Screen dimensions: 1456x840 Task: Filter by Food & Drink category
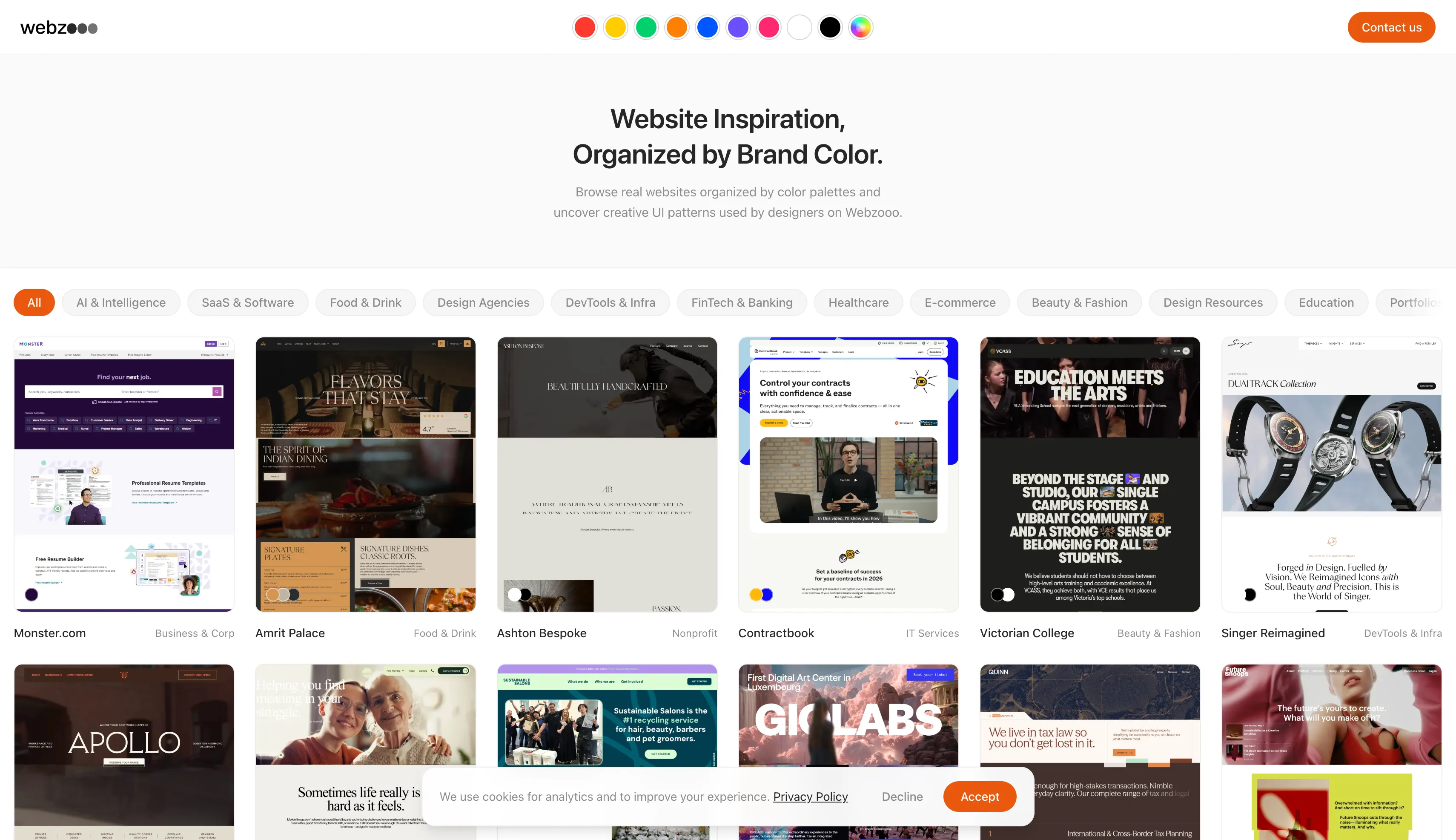tap(365, 302)
